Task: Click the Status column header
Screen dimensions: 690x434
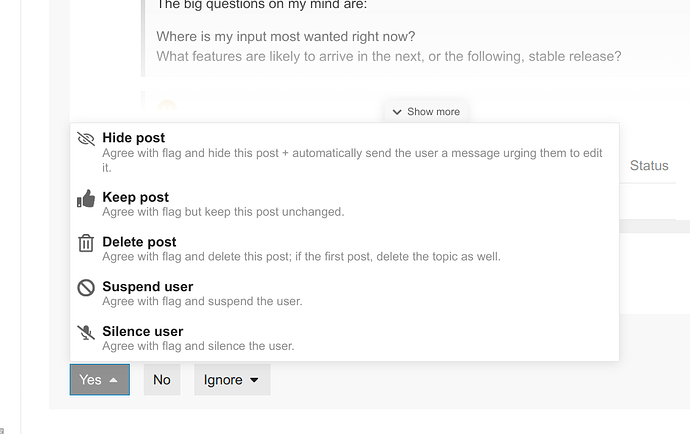Action: point(649,166)
